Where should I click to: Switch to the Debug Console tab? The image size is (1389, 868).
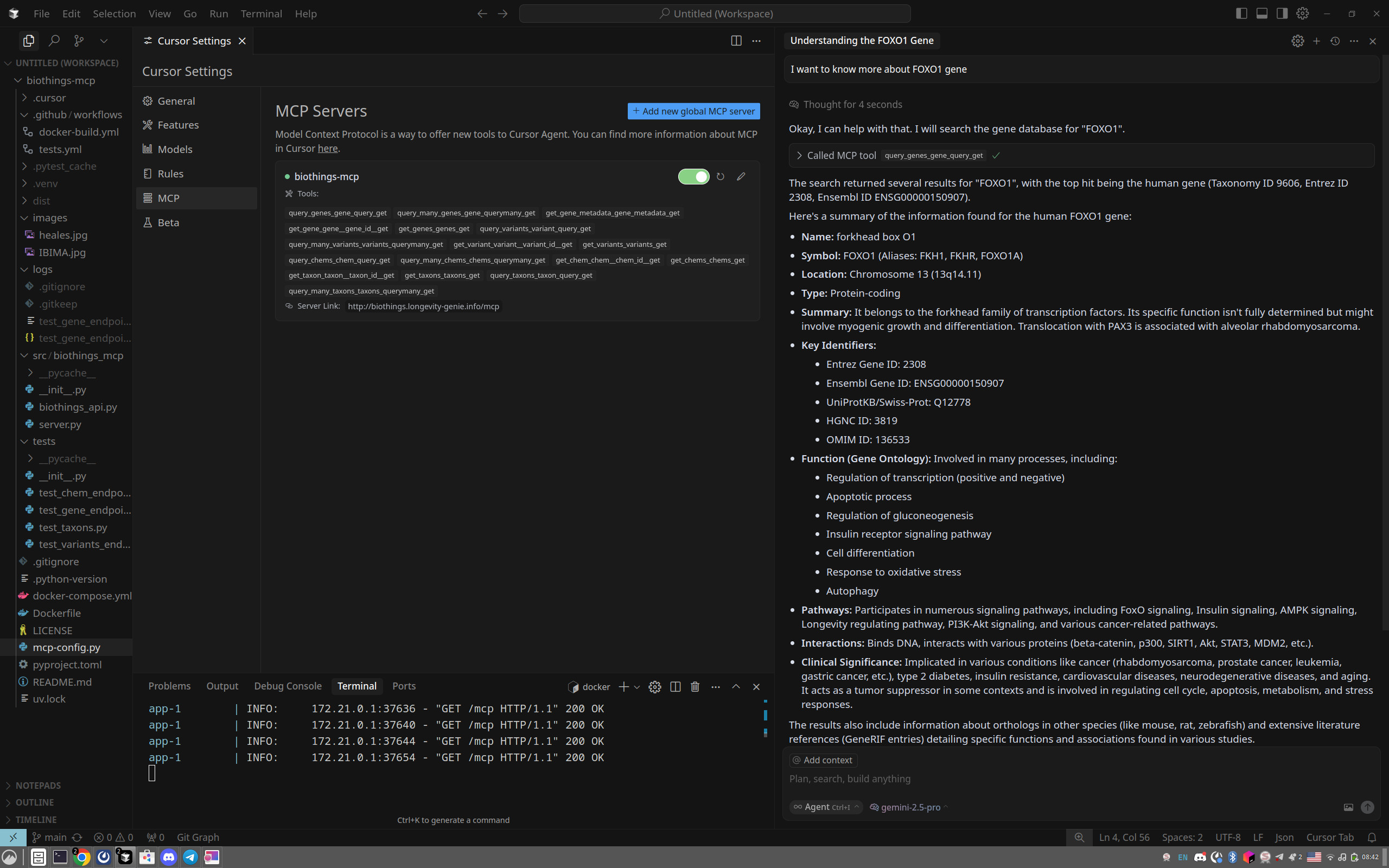click(288, 686)
